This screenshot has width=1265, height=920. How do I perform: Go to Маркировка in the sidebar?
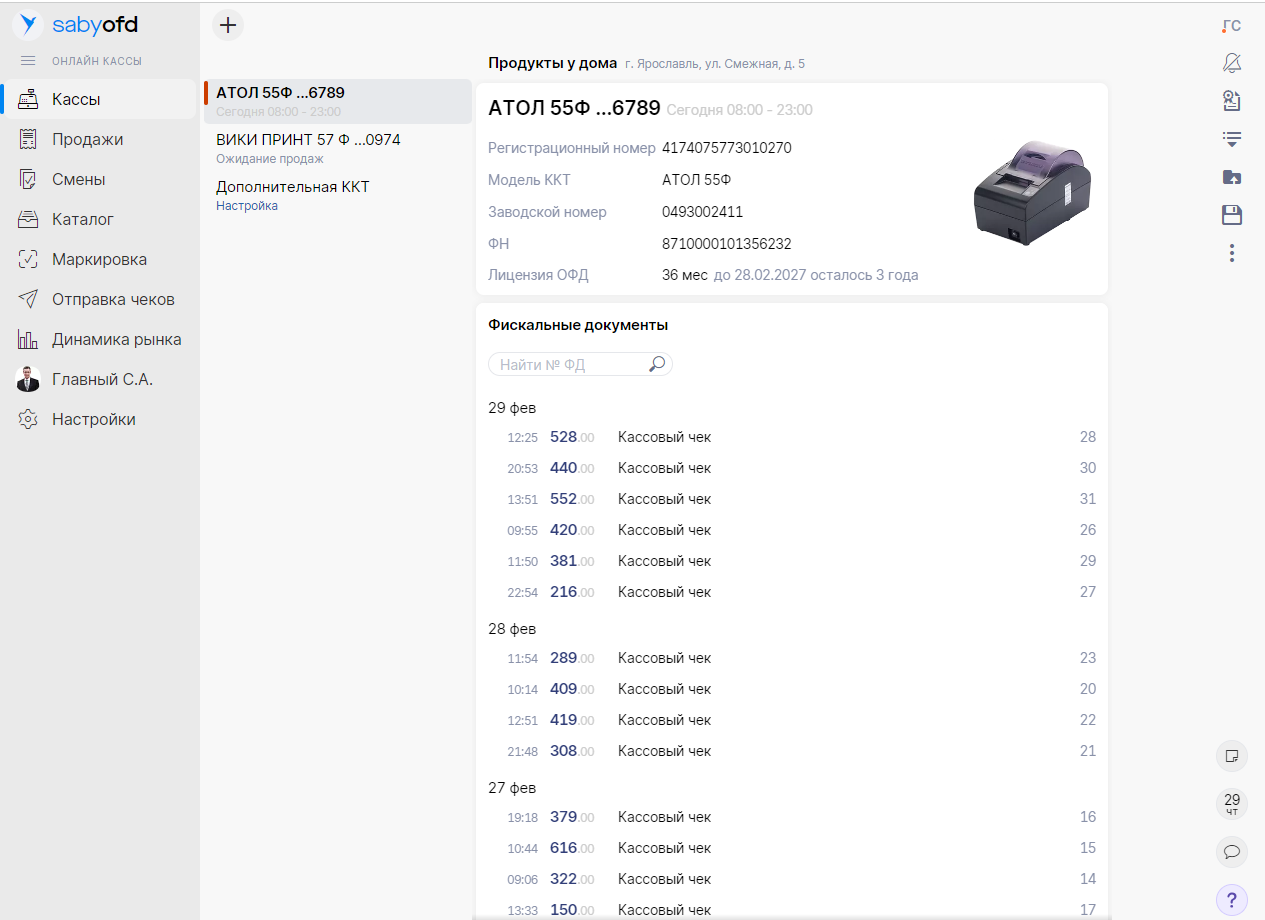click(x=99, y=259)
